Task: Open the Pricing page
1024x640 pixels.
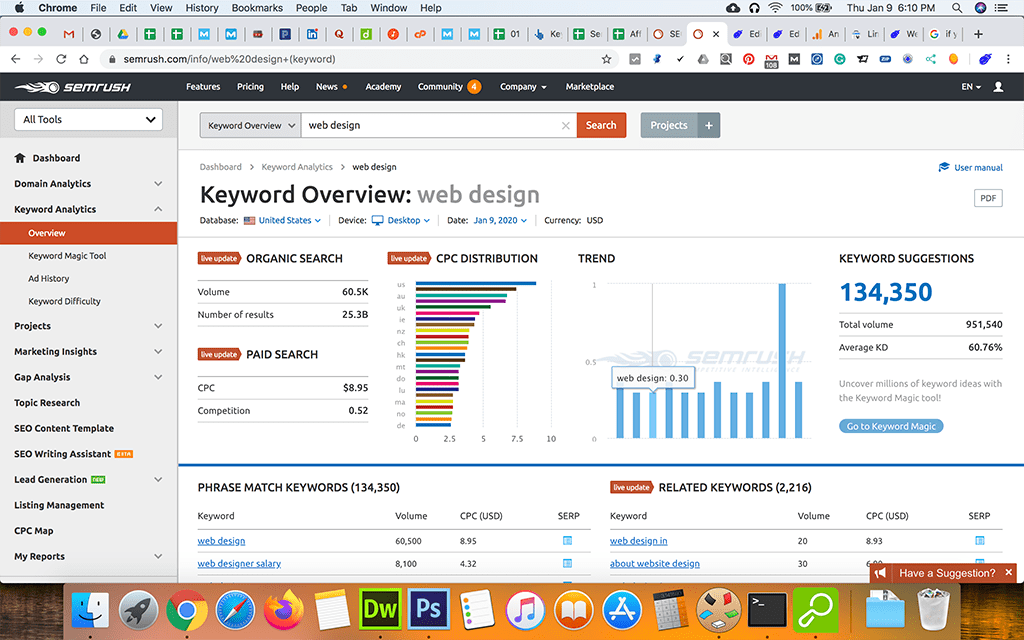Action: (x=250, y=87)
